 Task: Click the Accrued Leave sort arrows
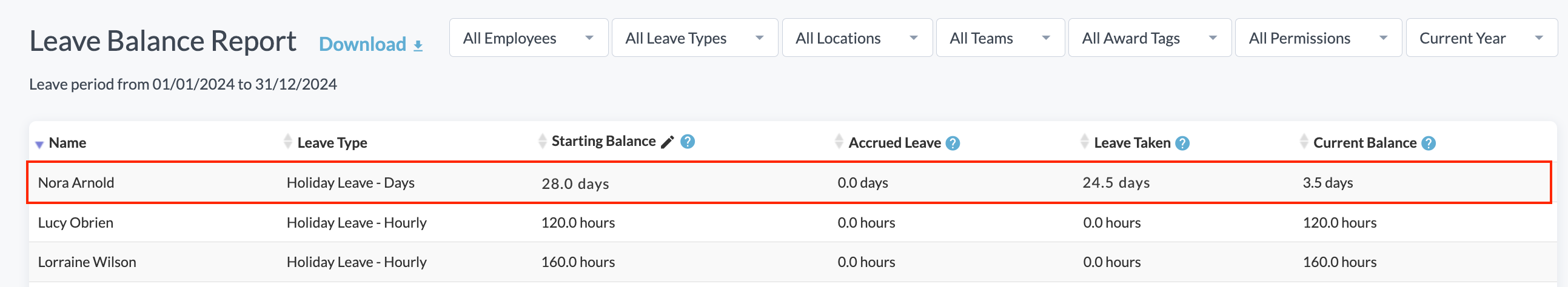pos(839,142)
